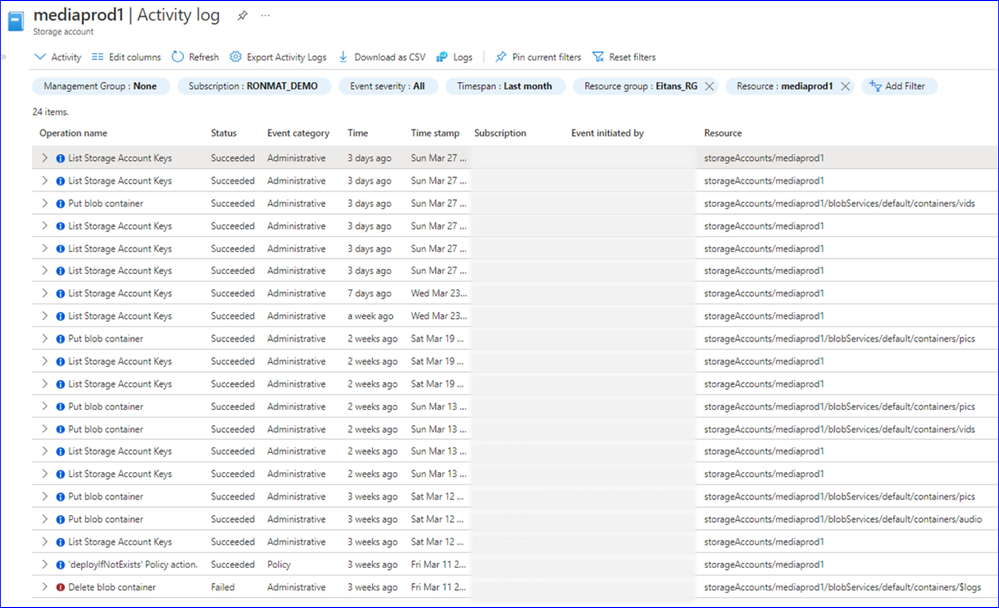This screenshot has height=608, width=999.
Task: Expand Put blob container pics Sat Mar 19 row
Action: coord(45,338)
